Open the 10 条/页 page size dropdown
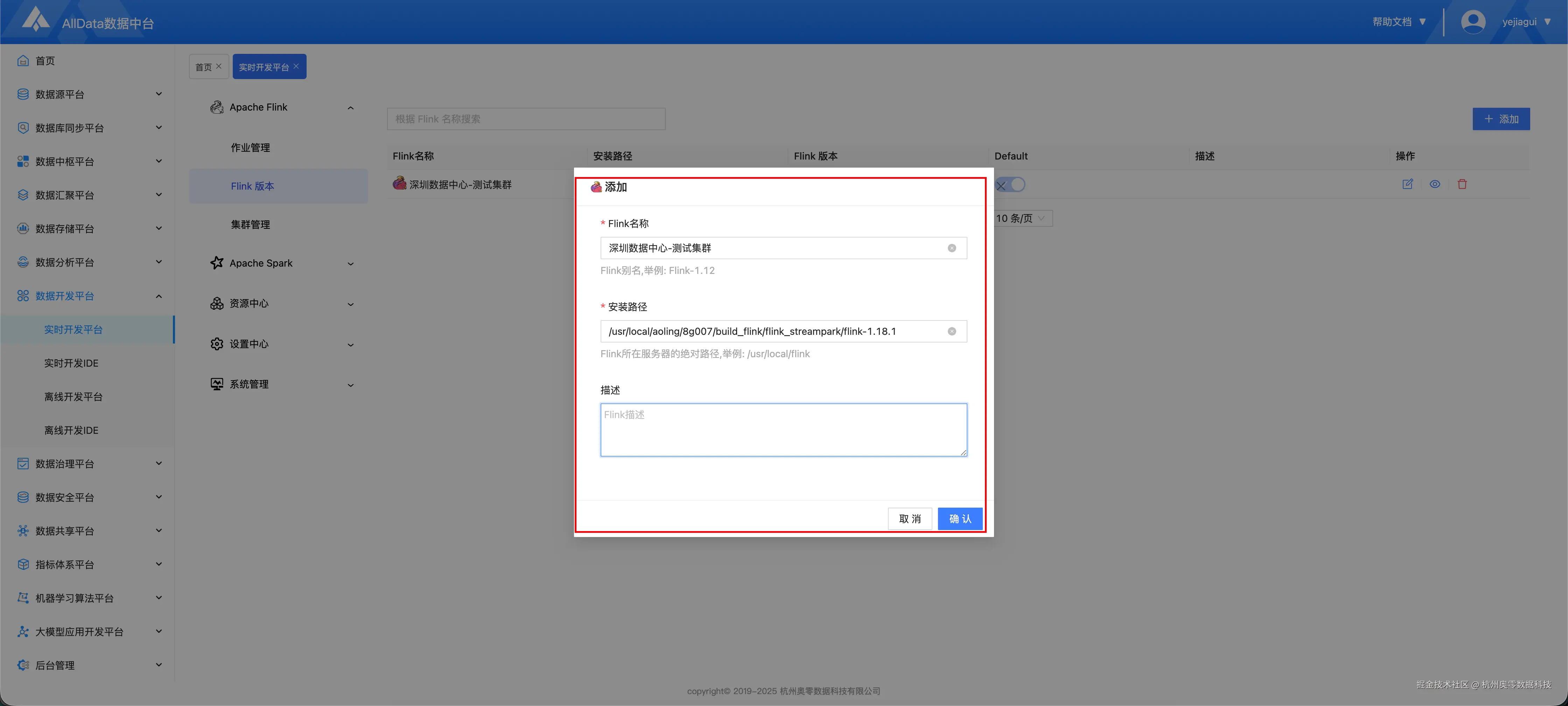 click(1021, 218)
